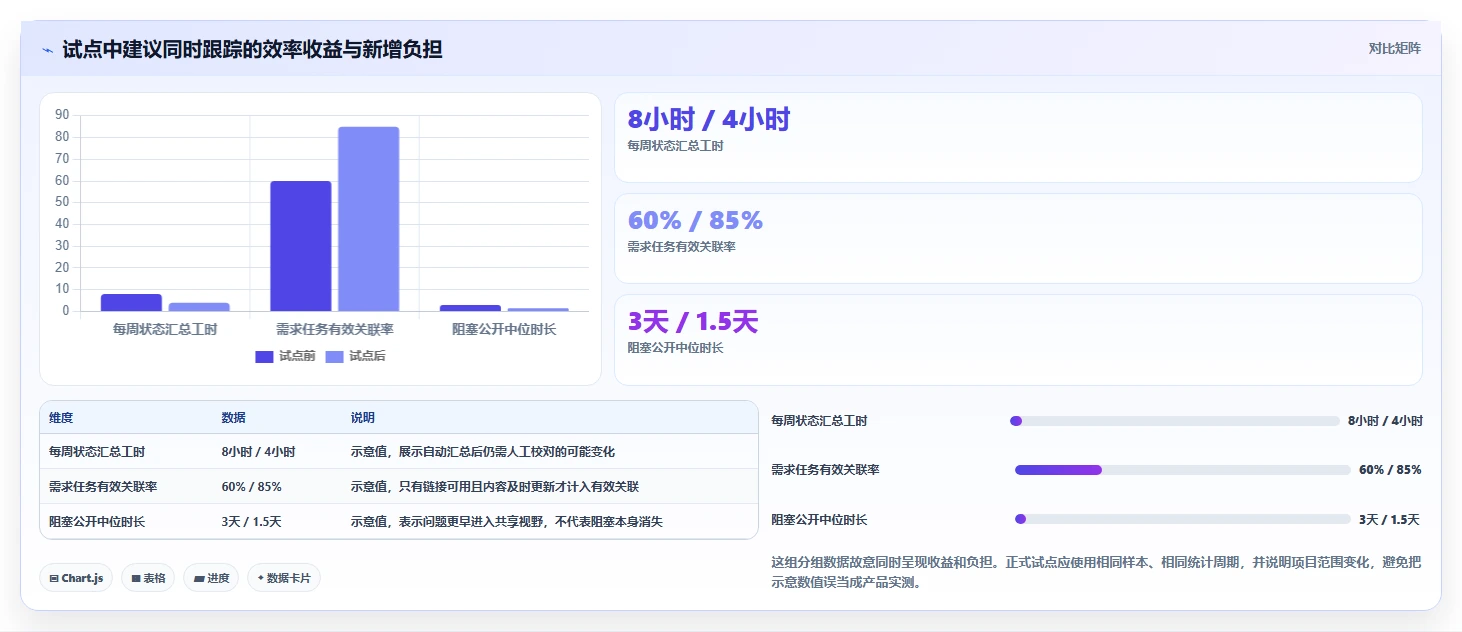Click the 维度 table column header
This screenshot has width=1462, height=632.
pyautogui.click(x=61, y=418)
